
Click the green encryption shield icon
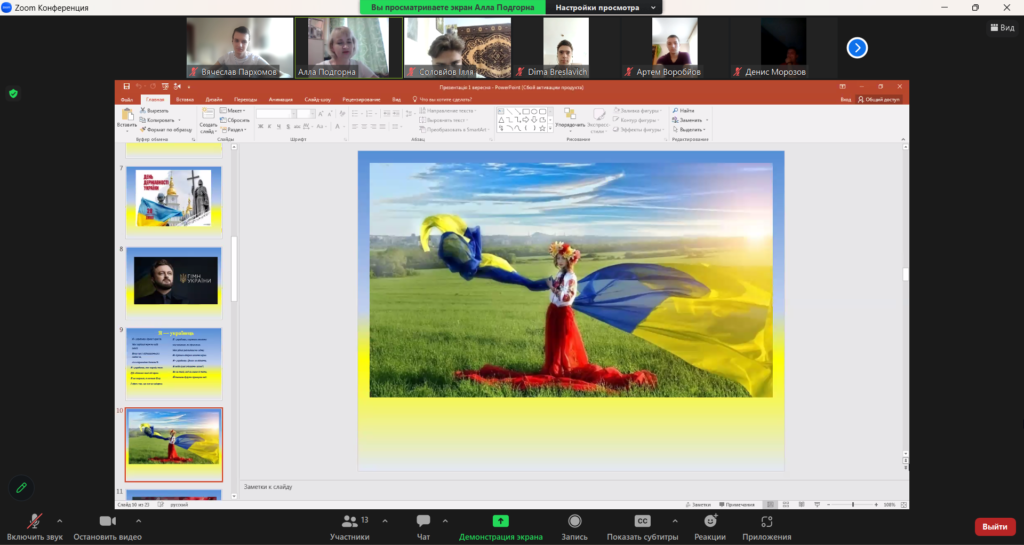13,93
